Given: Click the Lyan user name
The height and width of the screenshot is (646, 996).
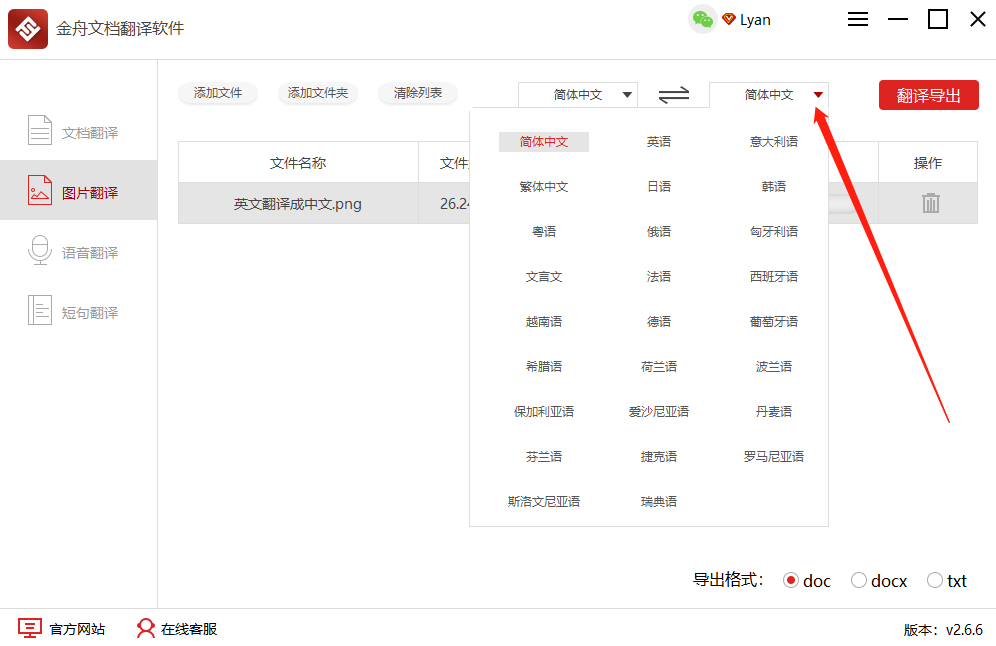Looking at the screenshot, I should click(755, 20).
